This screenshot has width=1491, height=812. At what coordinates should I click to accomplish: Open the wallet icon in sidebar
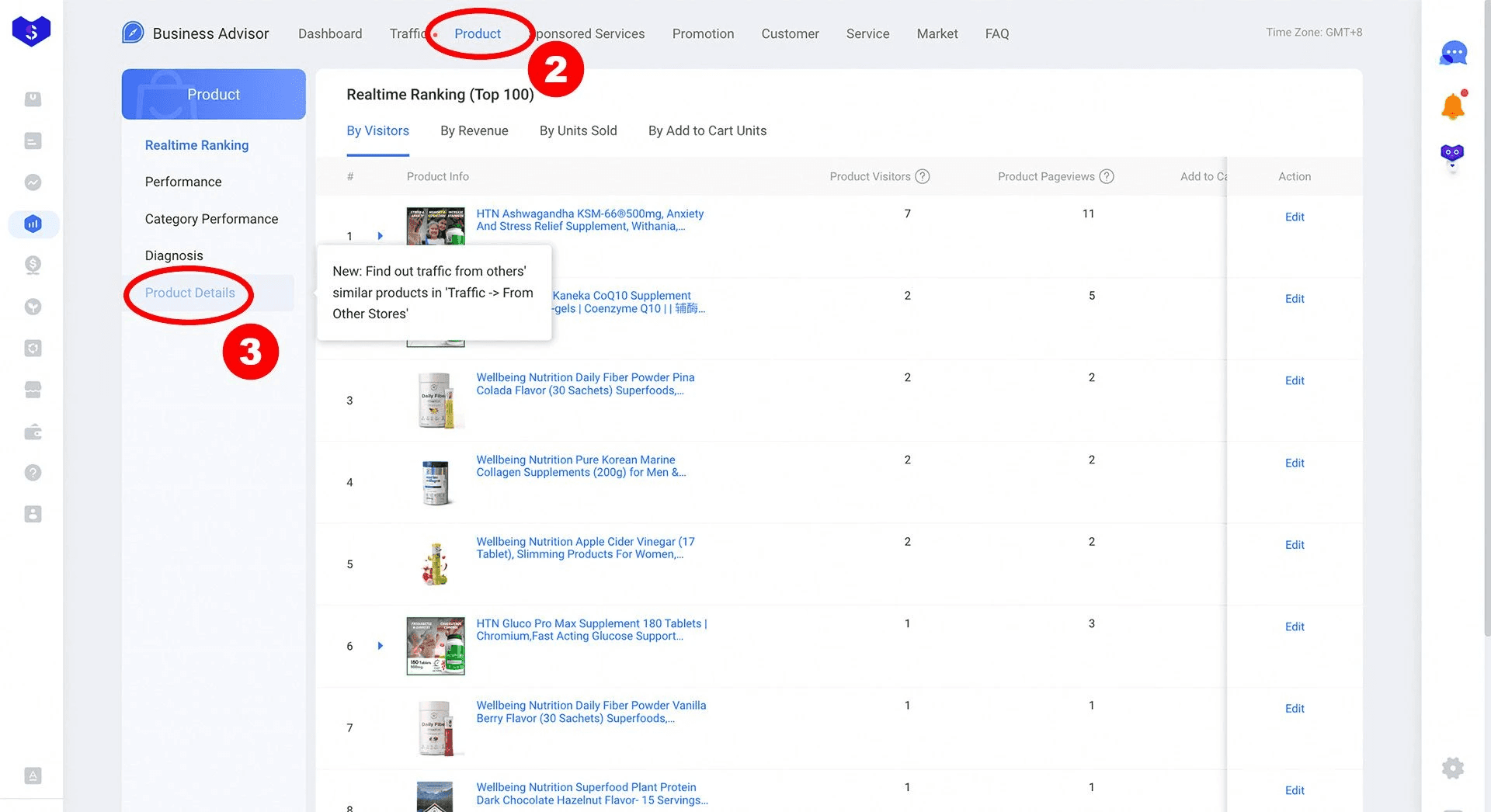tap(33, 432)
